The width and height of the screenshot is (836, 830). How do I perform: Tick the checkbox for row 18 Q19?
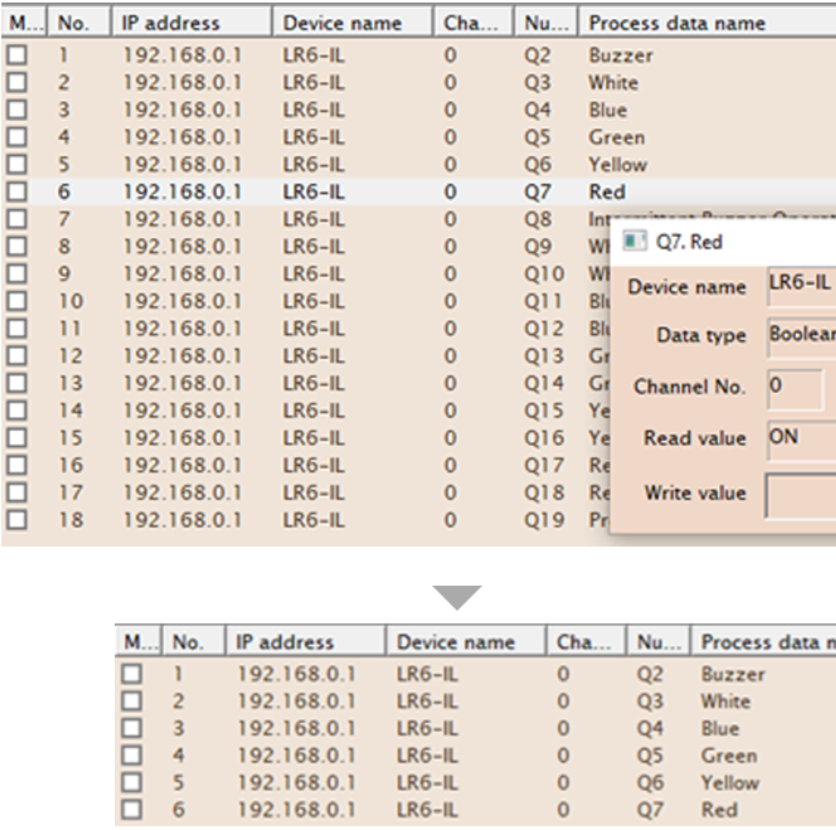17,520
